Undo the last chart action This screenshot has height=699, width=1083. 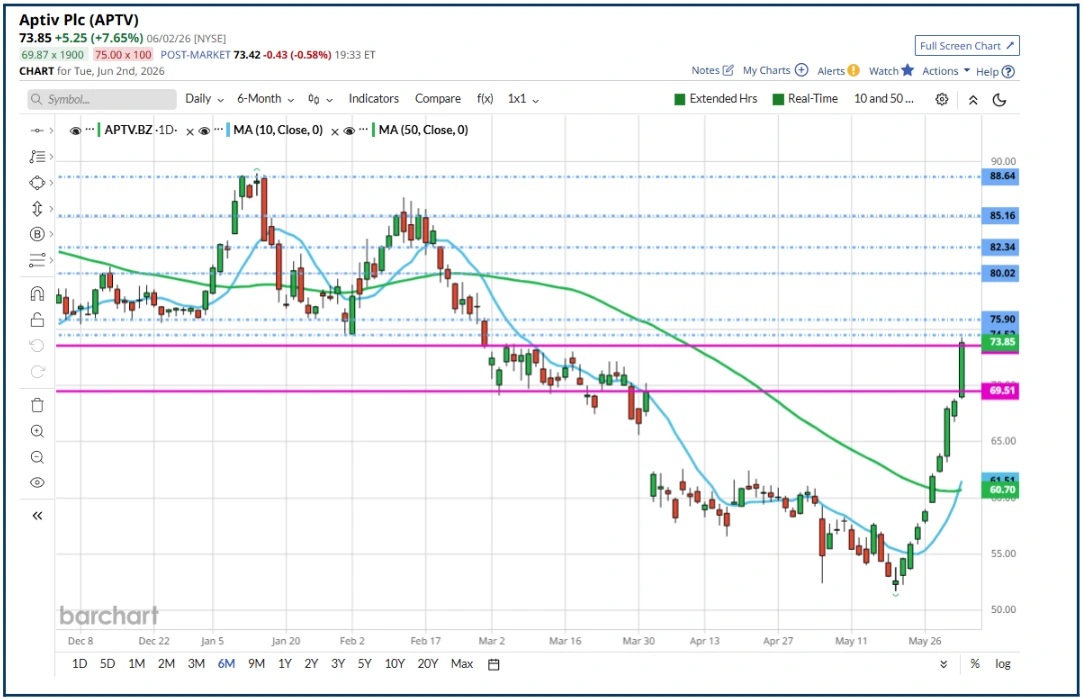coord(37,345)
